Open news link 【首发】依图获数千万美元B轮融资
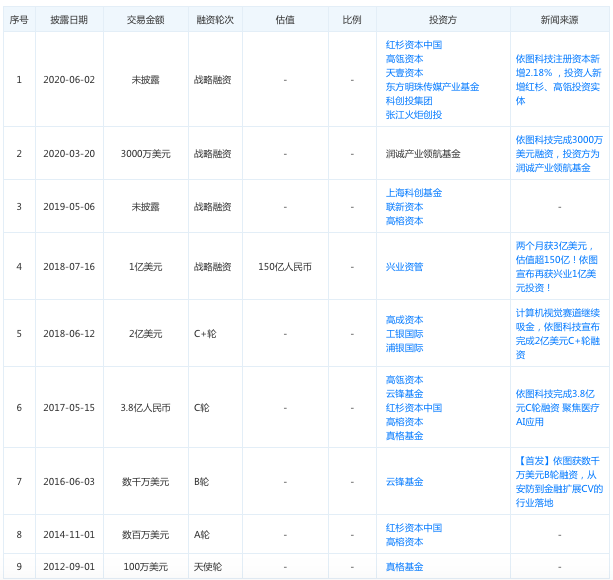This screenshot has width=613, height=580. (559, 482)
